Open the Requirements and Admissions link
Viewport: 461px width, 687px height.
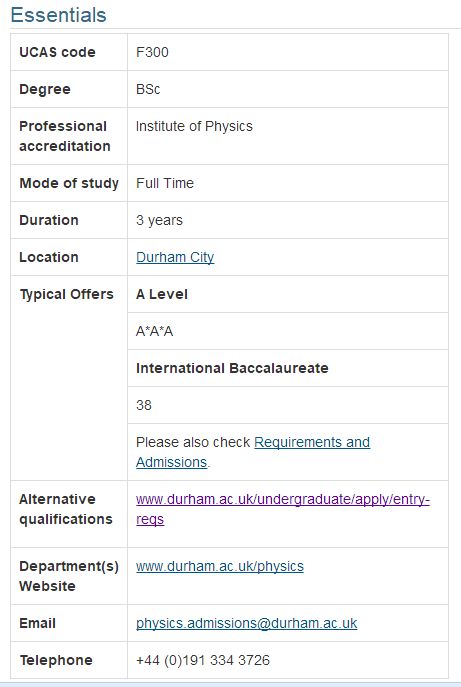click(x=253, y=452)
